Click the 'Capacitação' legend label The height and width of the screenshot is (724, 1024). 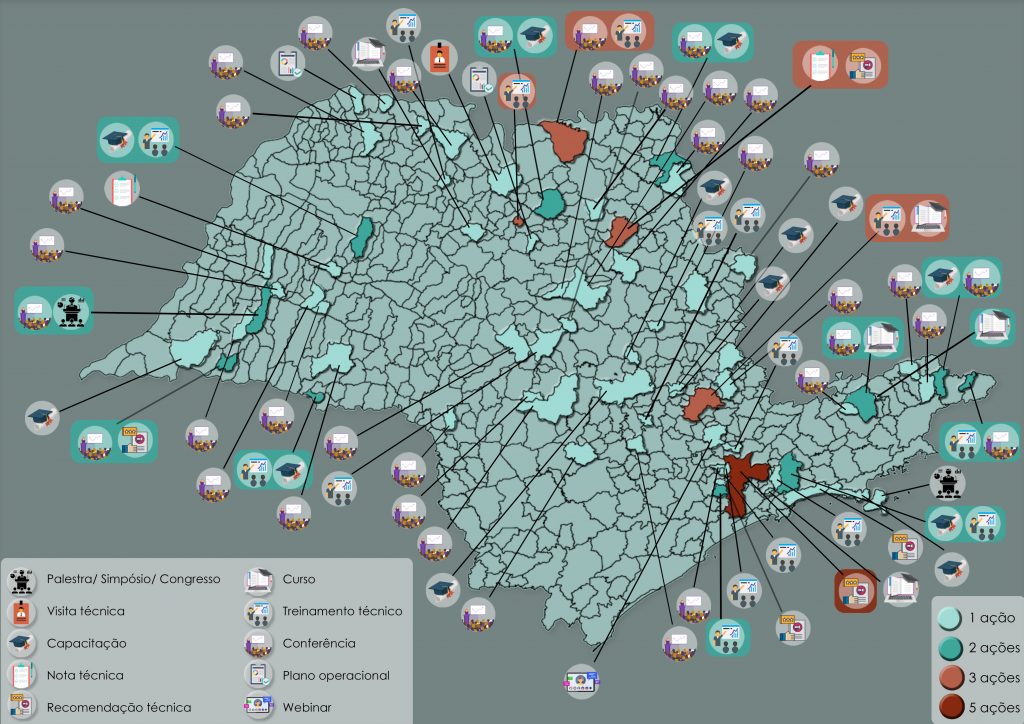[x=86, y=644]
